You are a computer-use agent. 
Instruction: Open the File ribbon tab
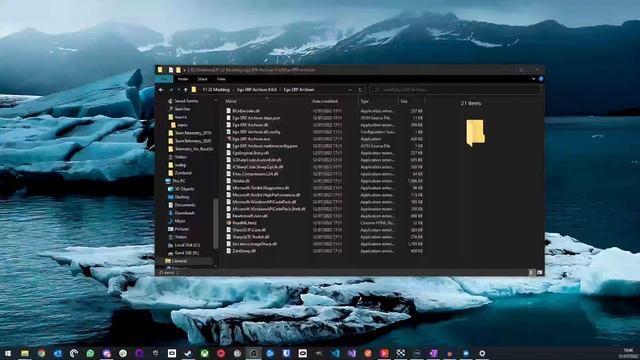[164, 79]
